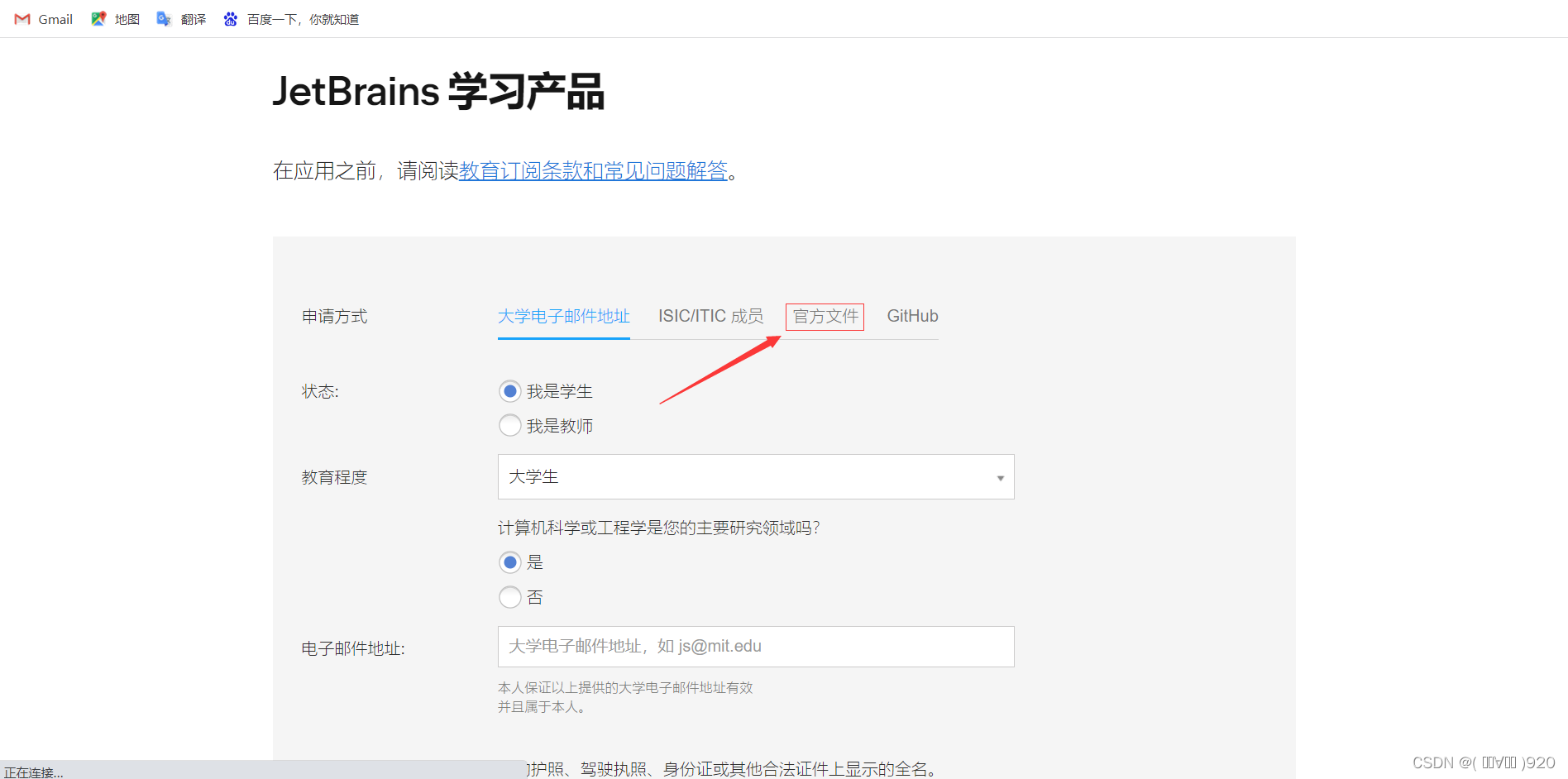Click the 状态: label text

coord(320,392)
